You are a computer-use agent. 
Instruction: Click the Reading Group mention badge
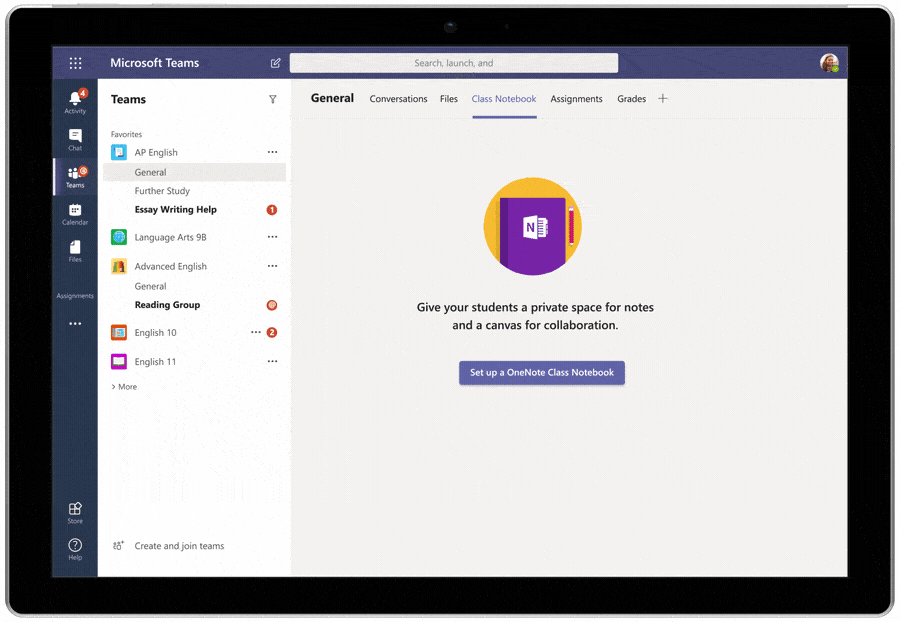pos(272,305)
